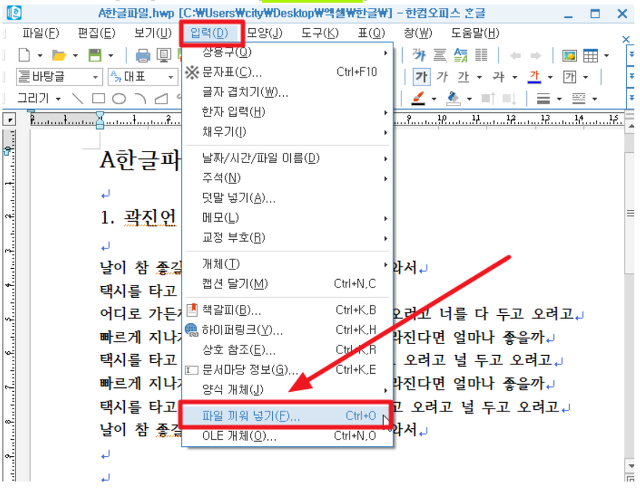Select the ellipse drawing tool
The image size is (640, 494).
119,98
